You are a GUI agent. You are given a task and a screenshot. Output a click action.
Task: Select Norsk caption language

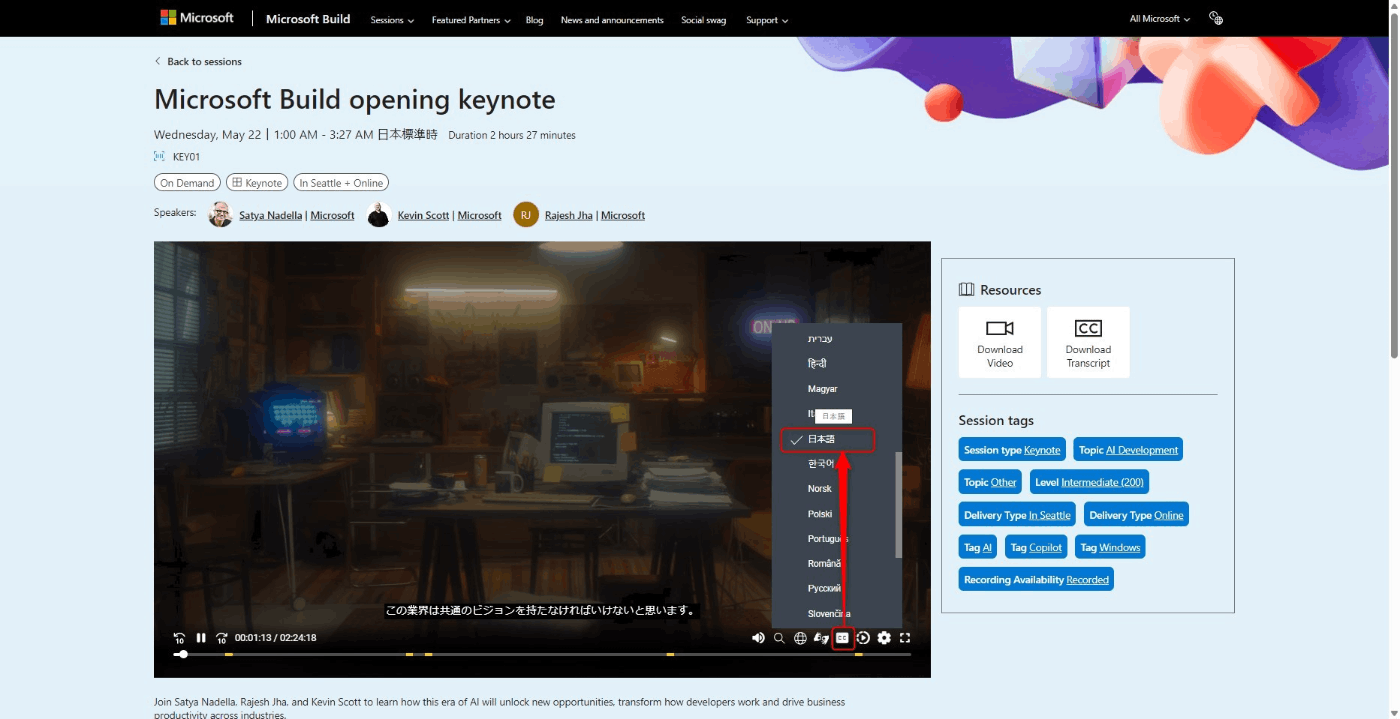(820, 489)
